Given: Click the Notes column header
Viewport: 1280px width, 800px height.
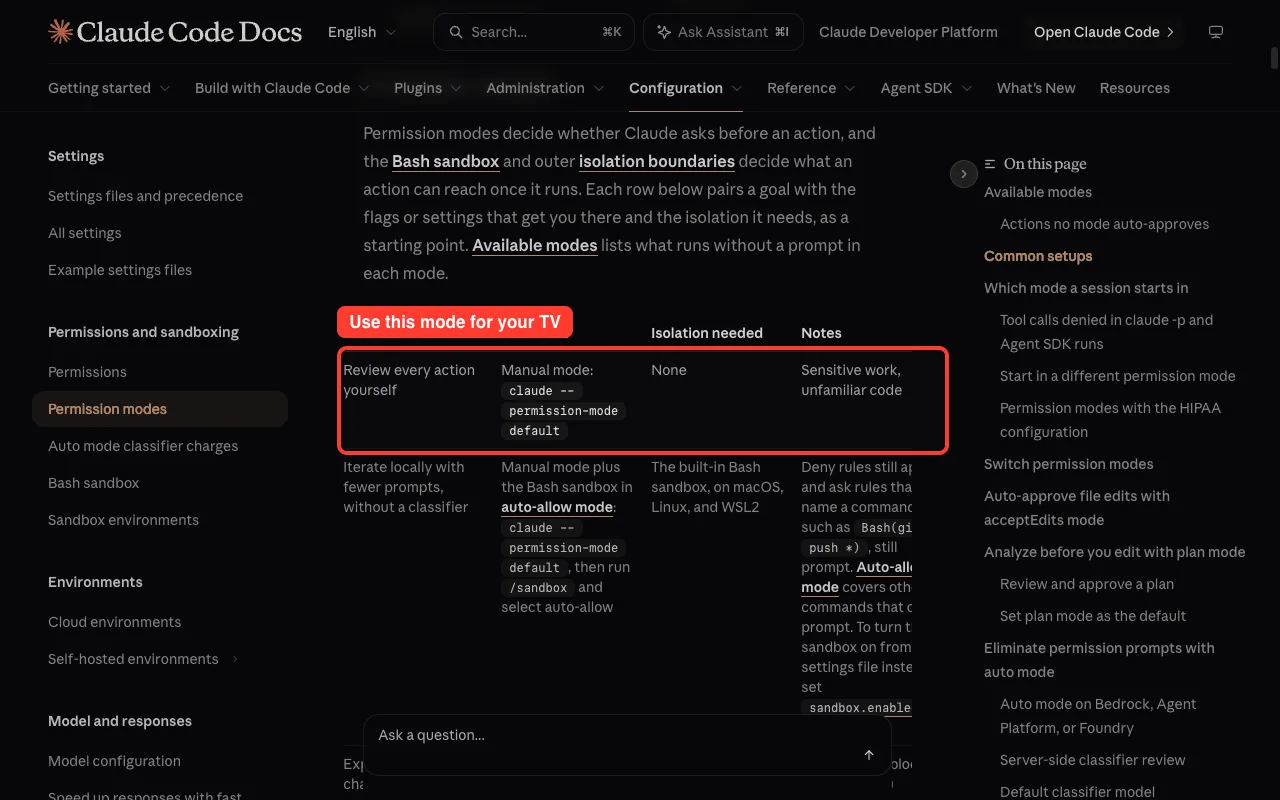Looking at the screenshot, I should pyautogui.click(x=821, y=333).
